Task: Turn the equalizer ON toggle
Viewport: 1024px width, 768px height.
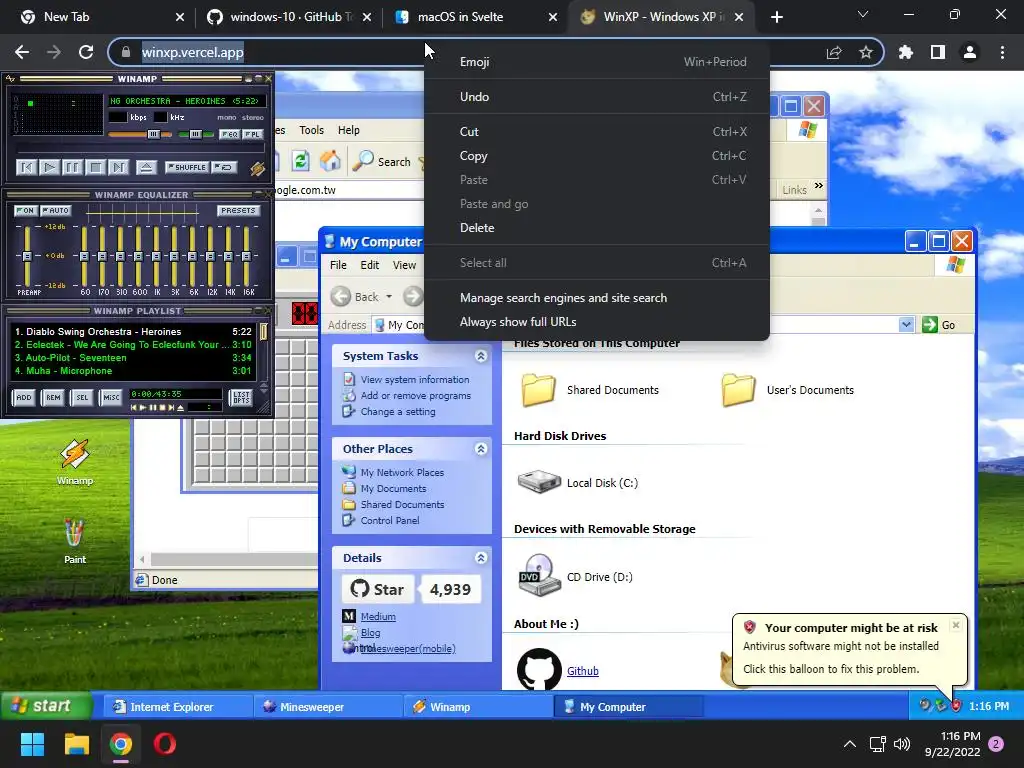Action: tap(25, 210)
